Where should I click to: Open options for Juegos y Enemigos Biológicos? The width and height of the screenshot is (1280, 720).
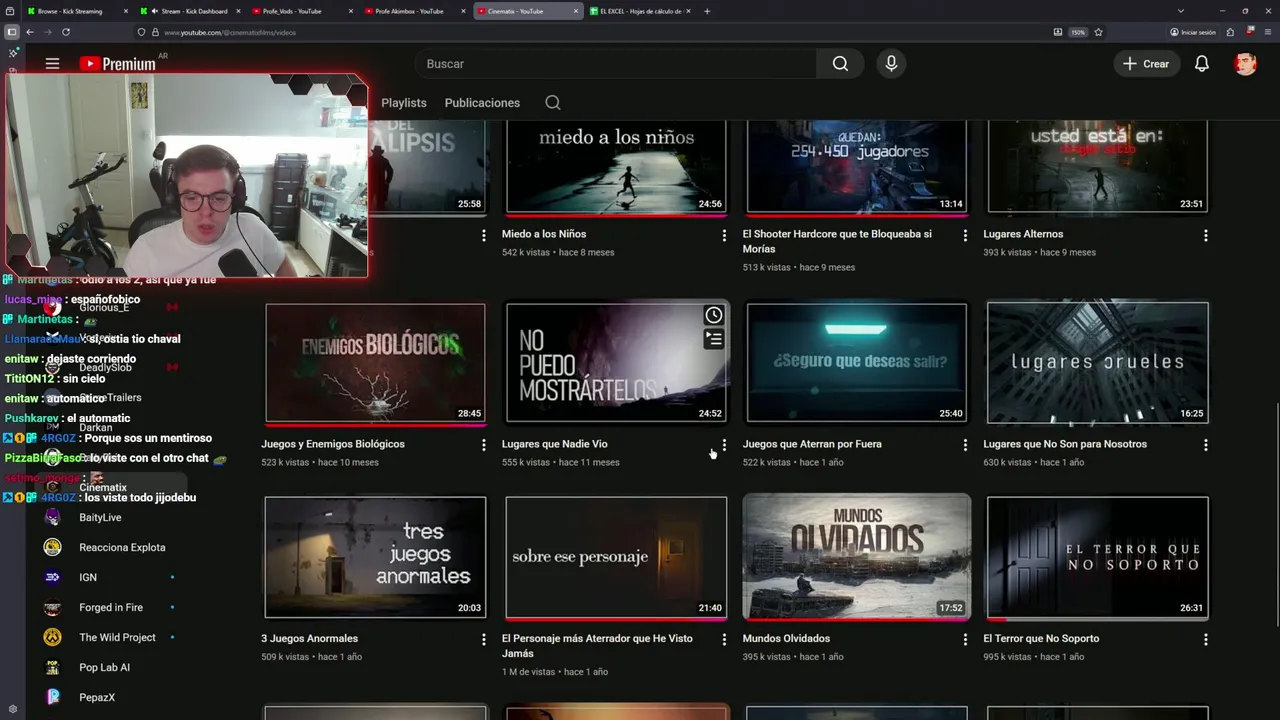(x=484, y=445)
